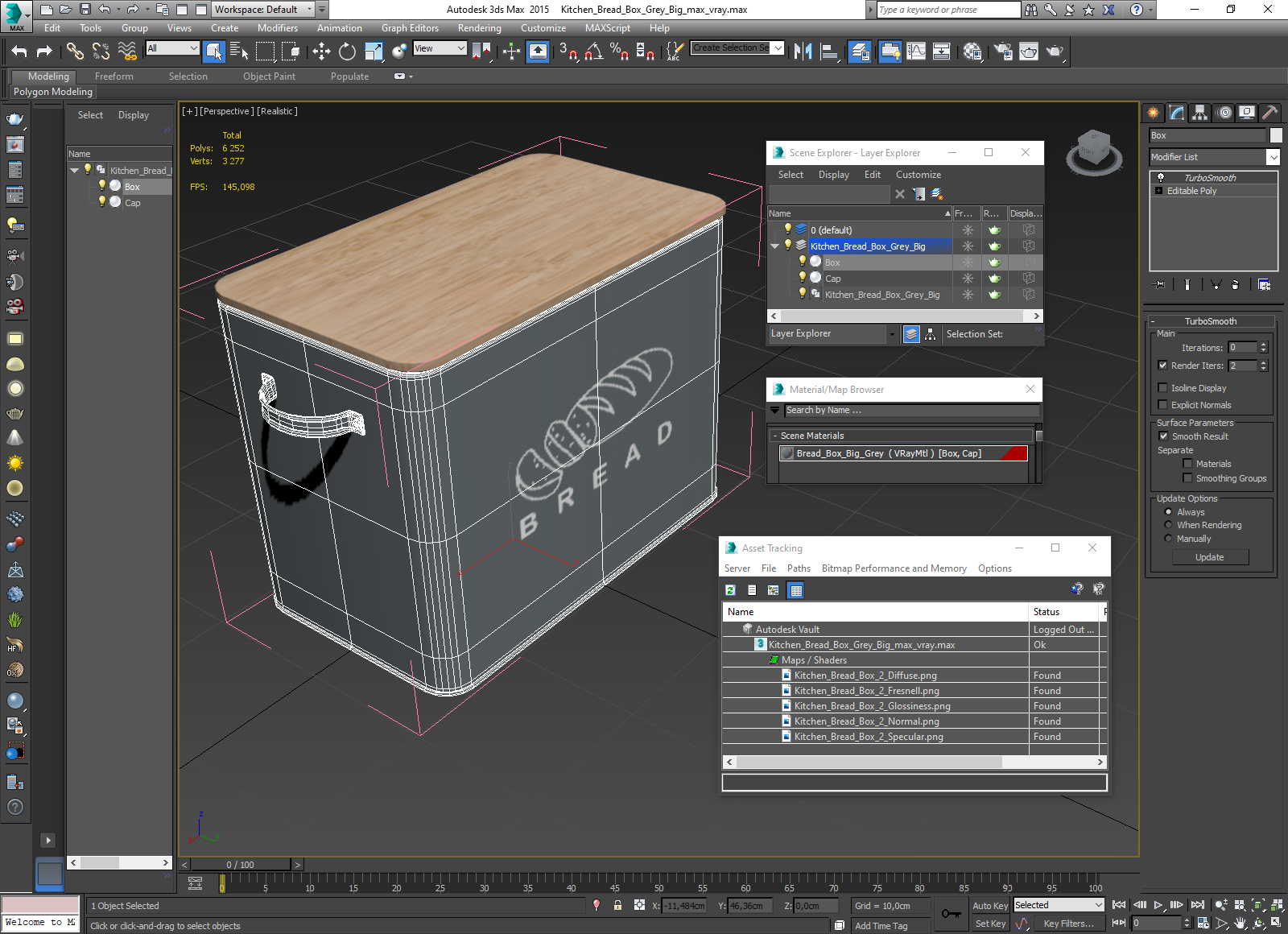The image size is (1288, 934).
Task: Click Maximize Viewport toggle icon
Action: click(x=1277, y=923)
